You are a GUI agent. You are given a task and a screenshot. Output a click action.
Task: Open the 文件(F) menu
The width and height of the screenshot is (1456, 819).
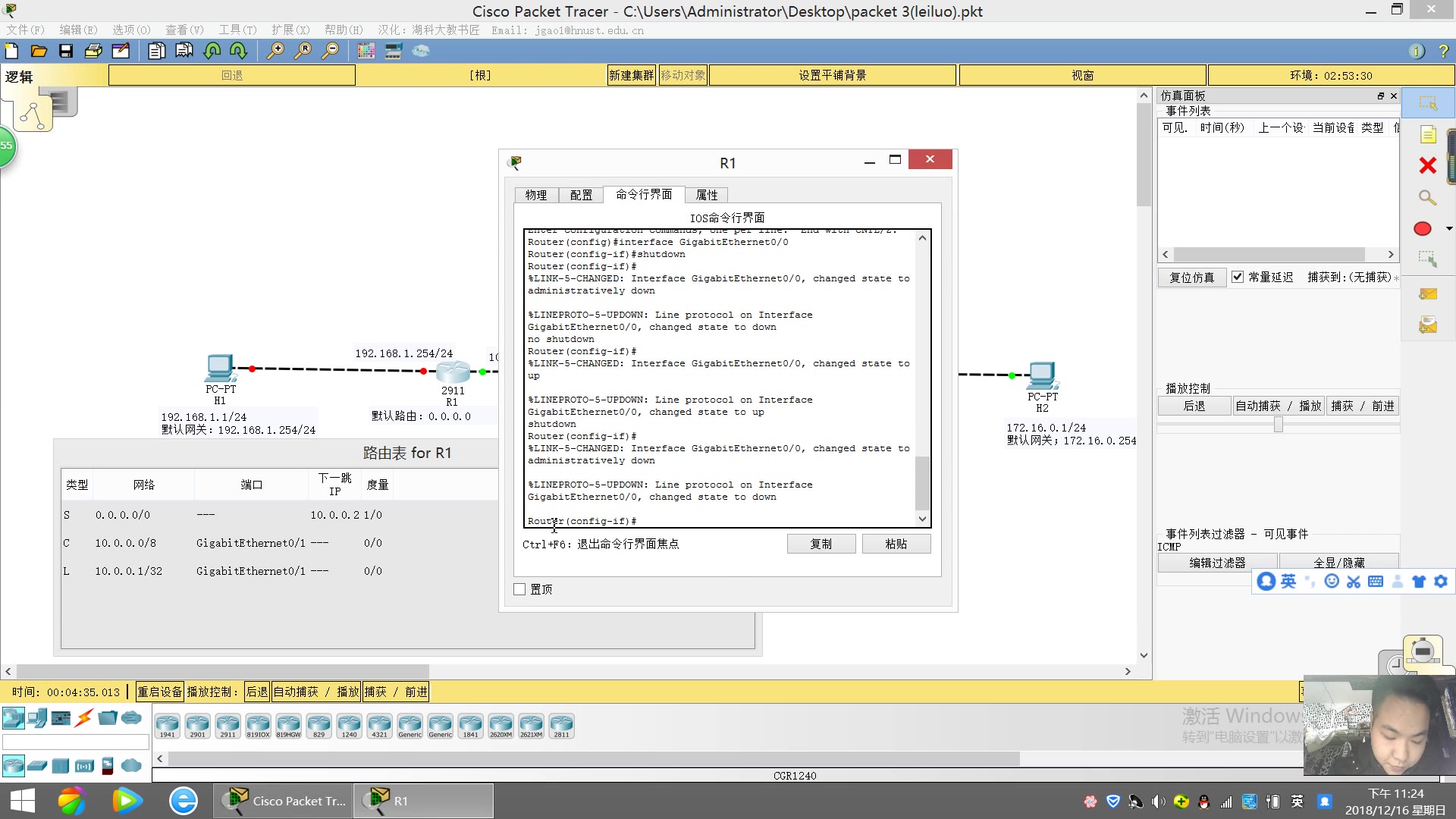(25, 30)
